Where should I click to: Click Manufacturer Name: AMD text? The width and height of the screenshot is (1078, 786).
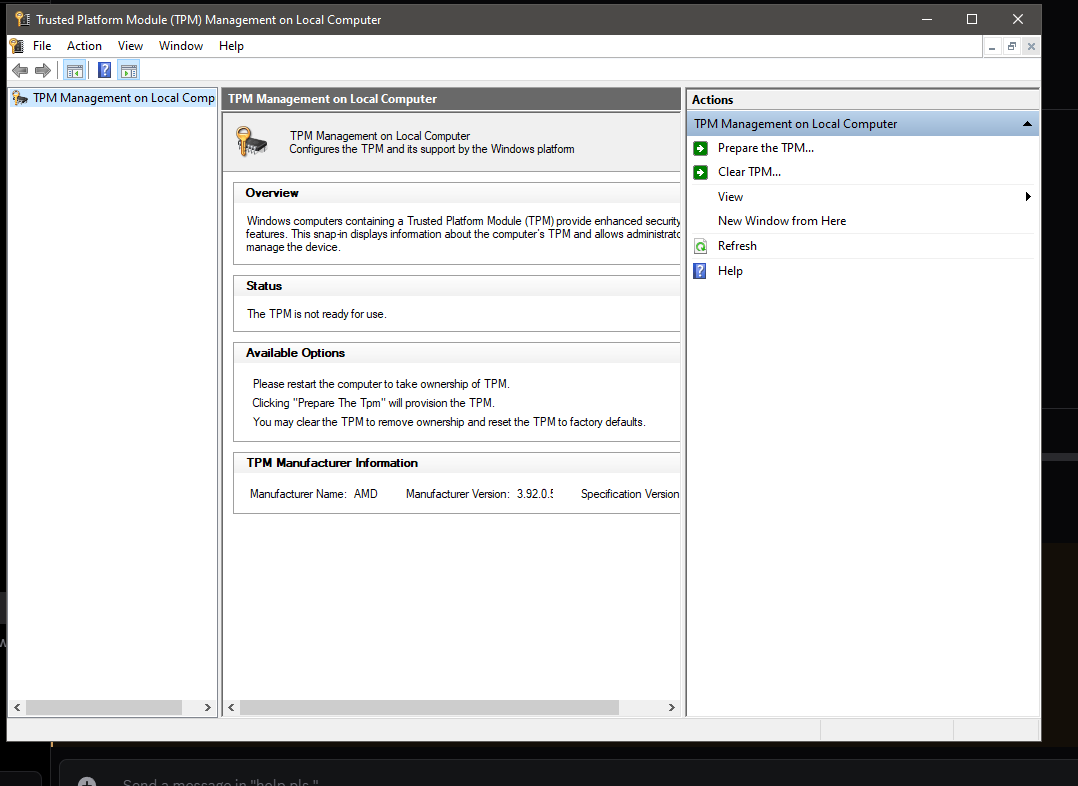click(x=314, y=494)
